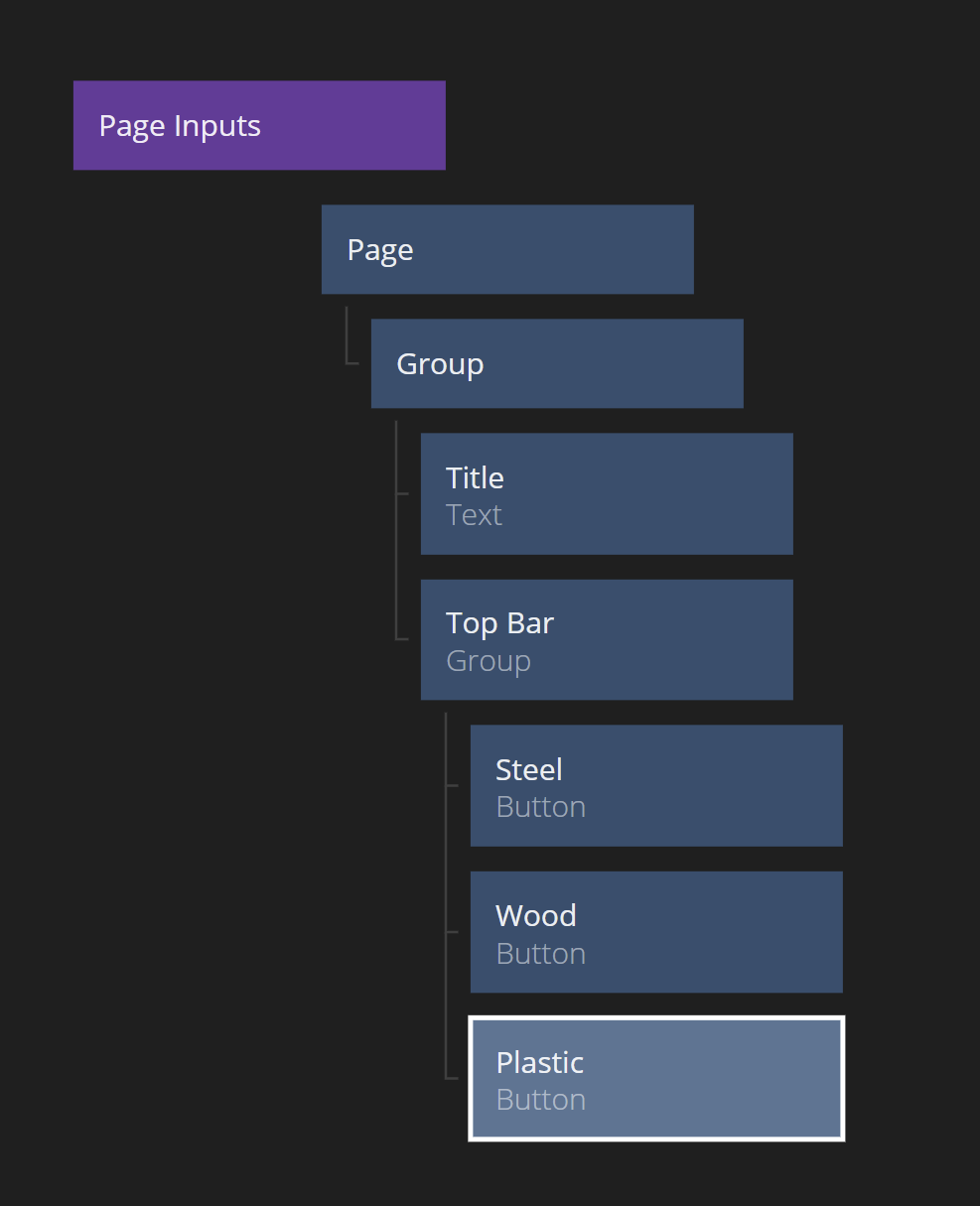Click the "Button" type label under Plastic

point(540,1100)
